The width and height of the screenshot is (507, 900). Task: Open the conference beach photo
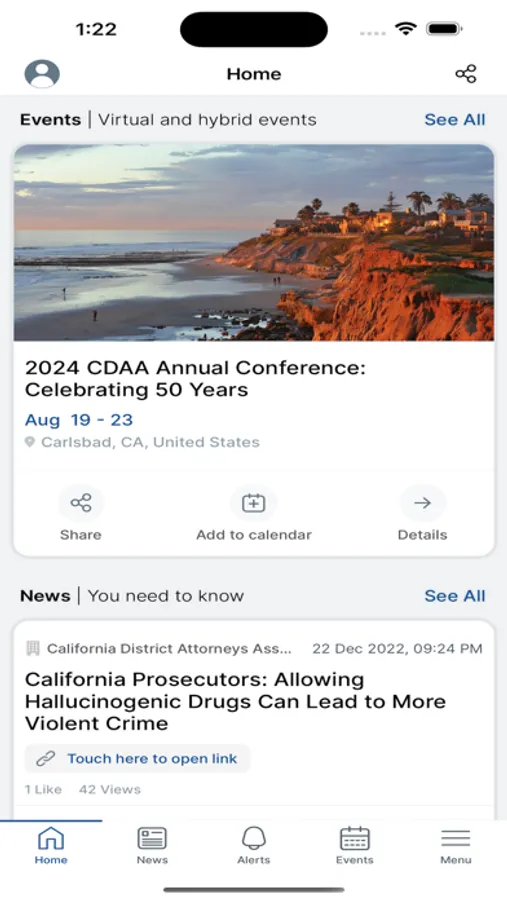click(x=254, y=242)
